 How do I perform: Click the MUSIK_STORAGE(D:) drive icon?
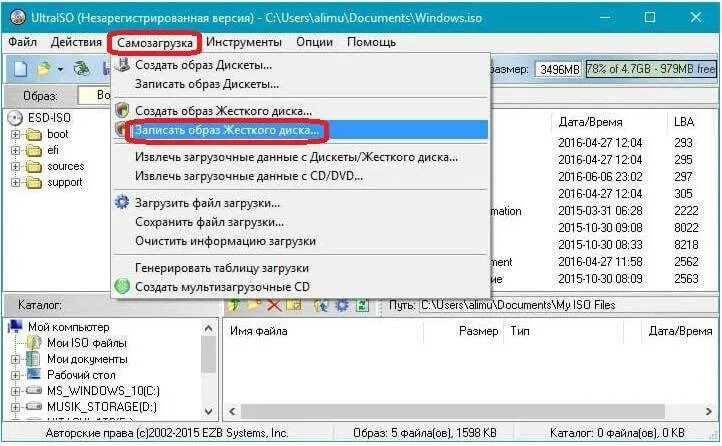pyautogui.click(x=34, y=406)
